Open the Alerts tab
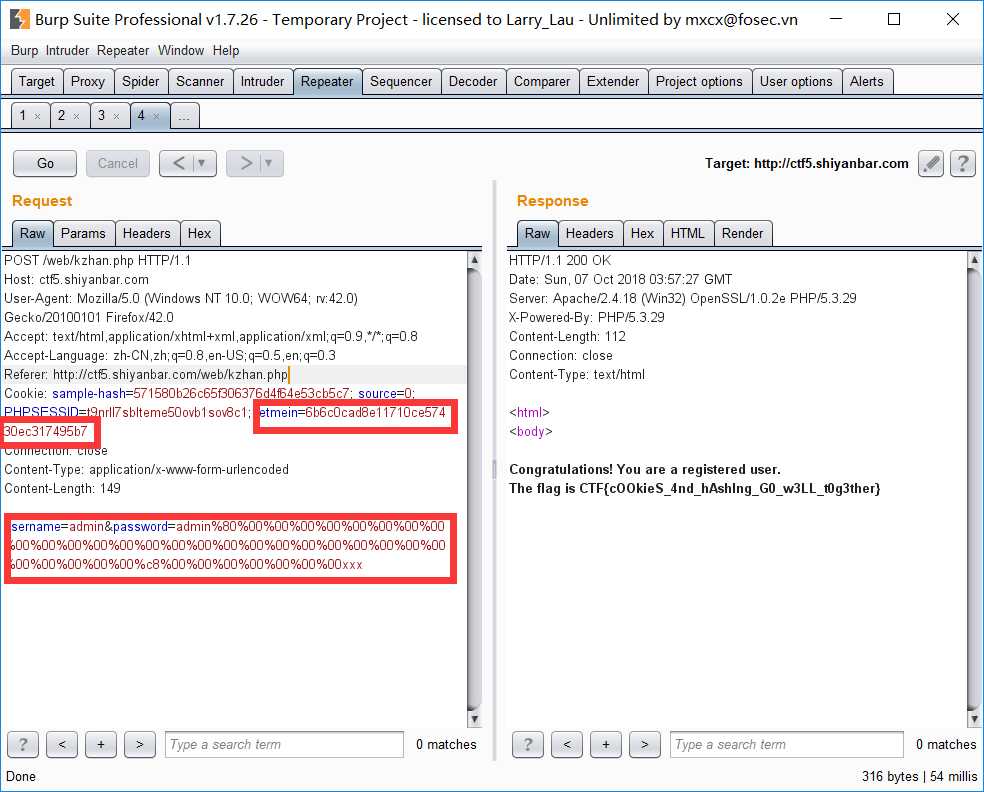984x792 pixels. [x=866, y=82]
